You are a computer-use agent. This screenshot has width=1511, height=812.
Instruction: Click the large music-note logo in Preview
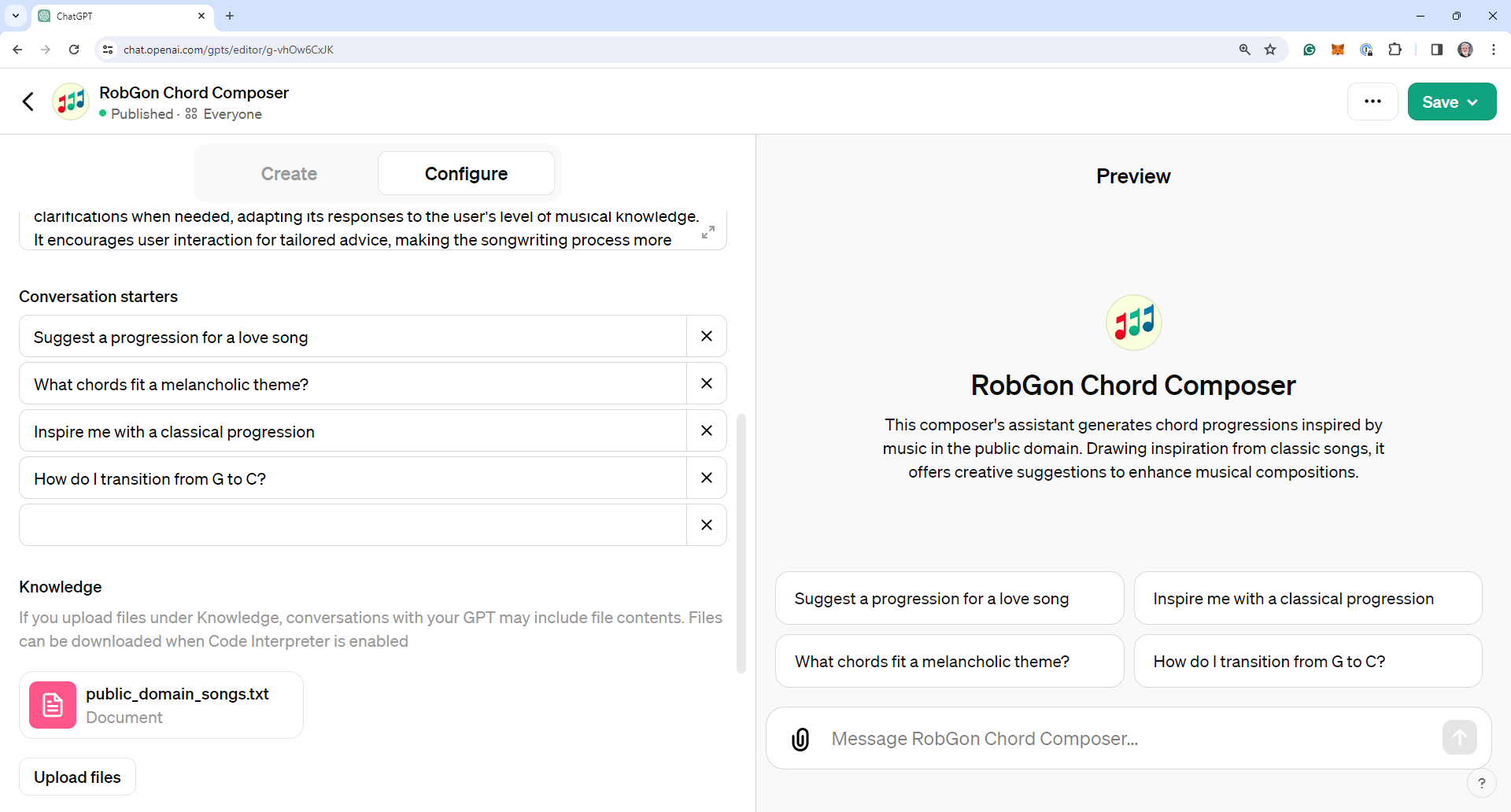(x=1134, y=323)
